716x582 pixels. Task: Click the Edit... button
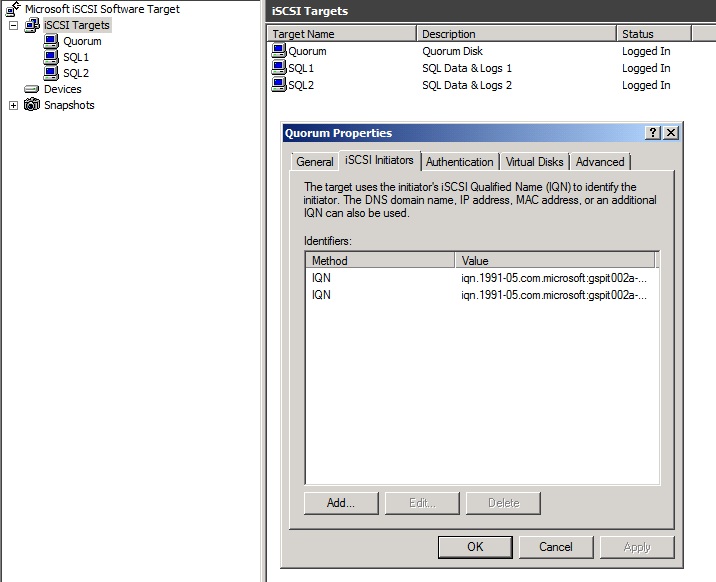(x=422, y=503)
